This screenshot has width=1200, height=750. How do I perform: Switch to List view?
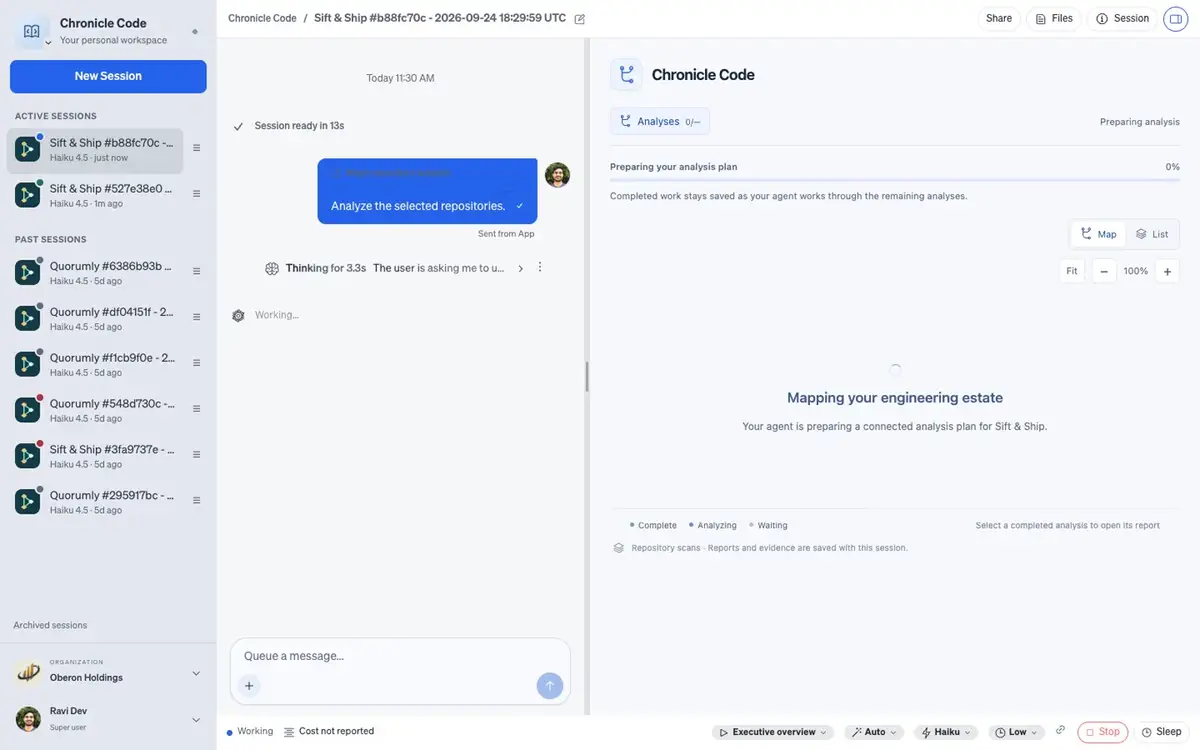(x=1152, y=234)
